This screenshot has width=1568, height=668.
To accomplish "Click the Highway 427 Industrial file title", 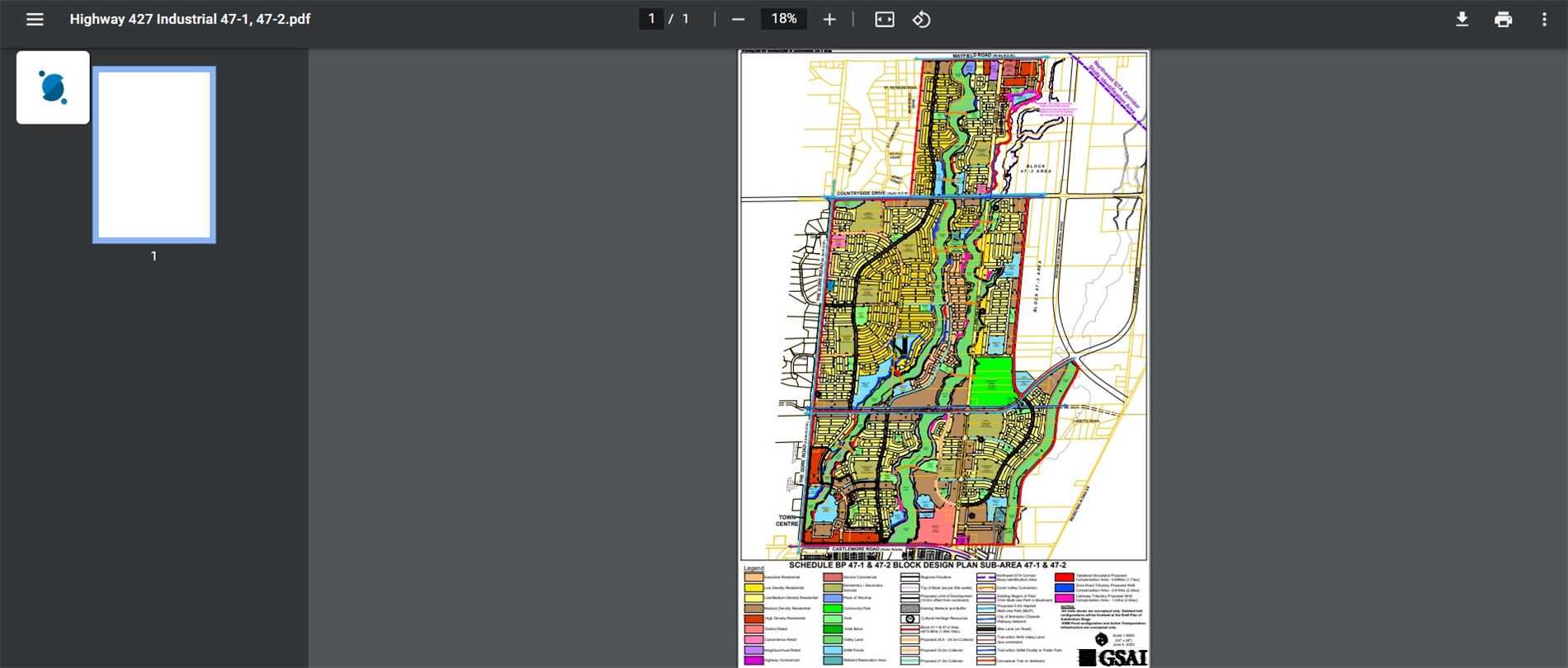I will coord(190,19).
